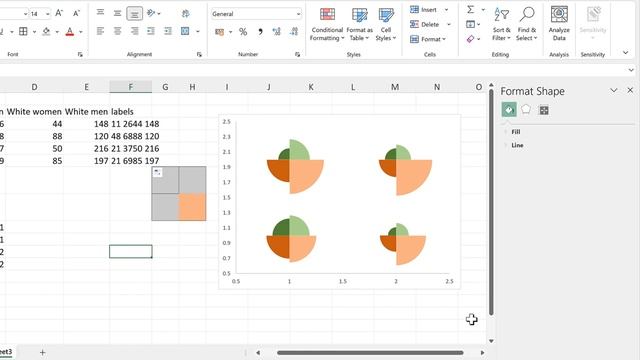640x360 pixels.
Task: Open Merge & Center dropdown arrow
Action: [x=198, y=31]
